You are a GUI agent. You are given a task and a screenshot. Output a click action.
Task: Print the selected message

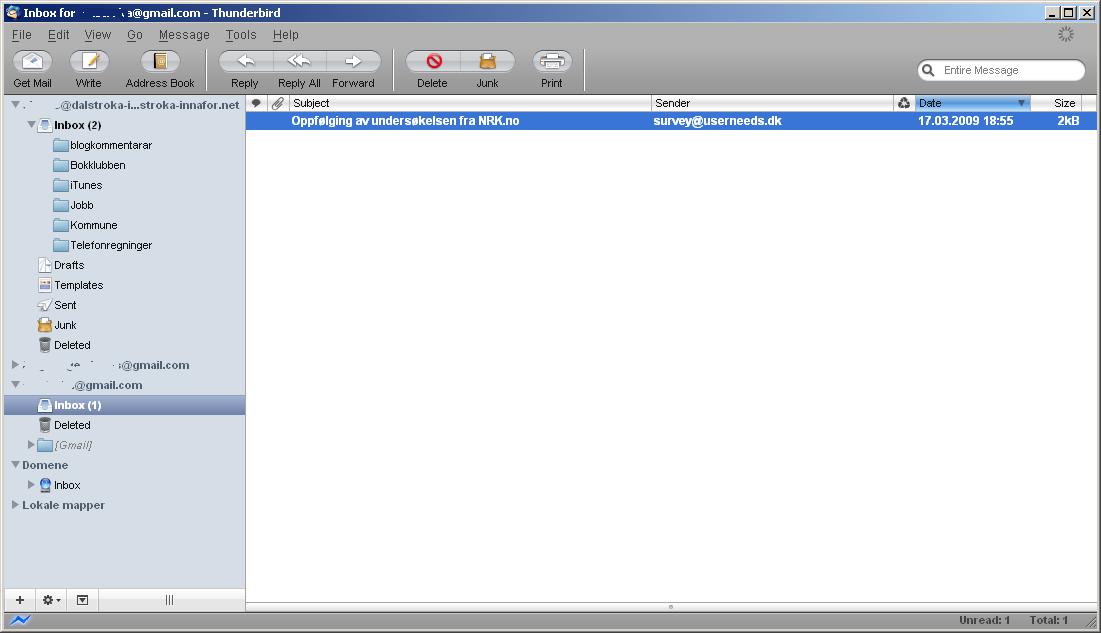click(551, 62)
